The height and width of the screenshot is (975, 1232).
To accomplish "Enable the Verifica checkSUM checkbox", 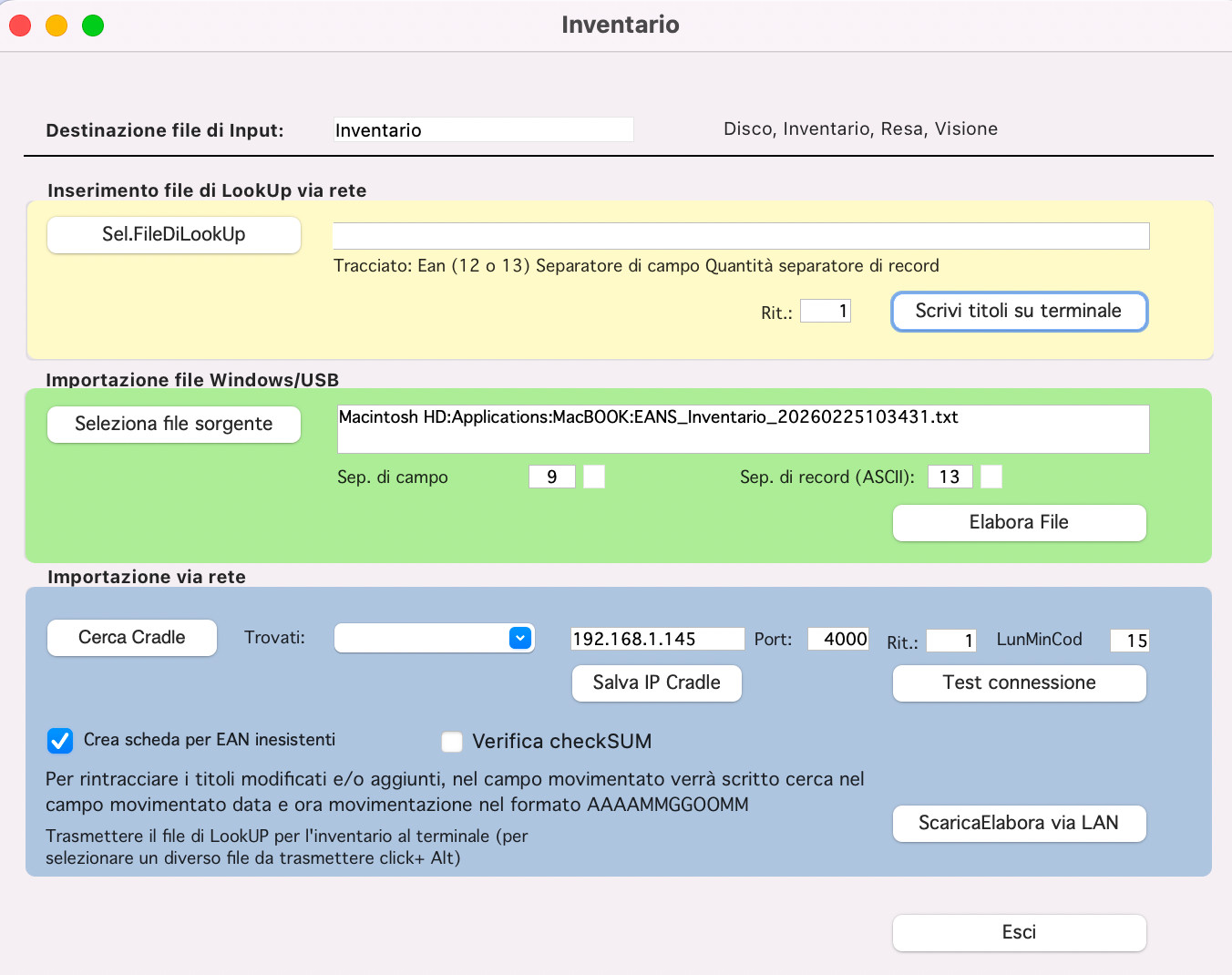I will click(452, 742).
